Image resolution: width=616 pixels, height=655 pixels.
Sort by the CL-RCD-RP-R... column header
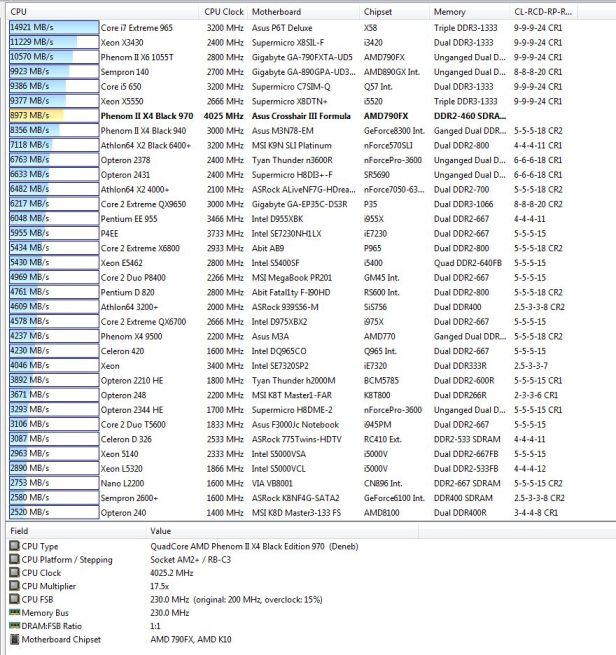543,12
